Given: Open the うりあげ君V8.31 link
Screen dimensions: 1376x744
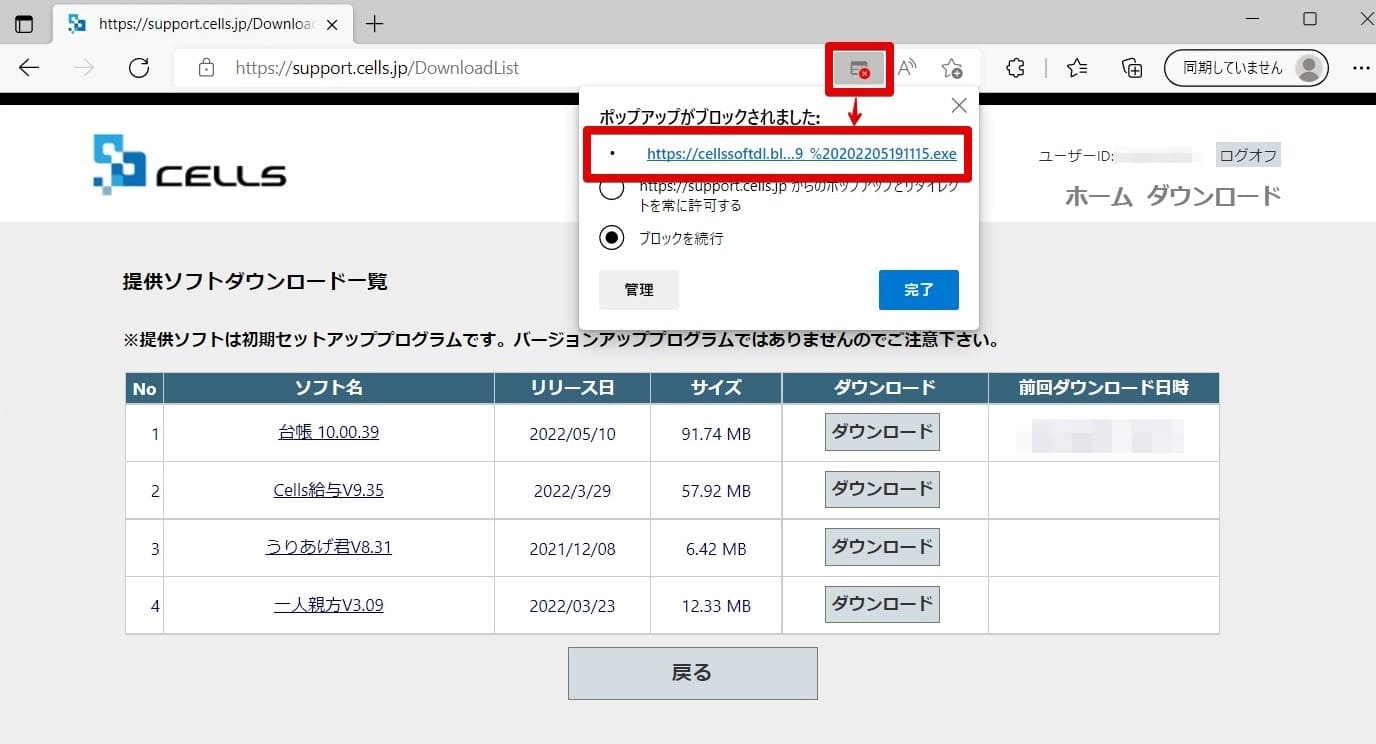Looking at the screenshot, I should (328, 548).
